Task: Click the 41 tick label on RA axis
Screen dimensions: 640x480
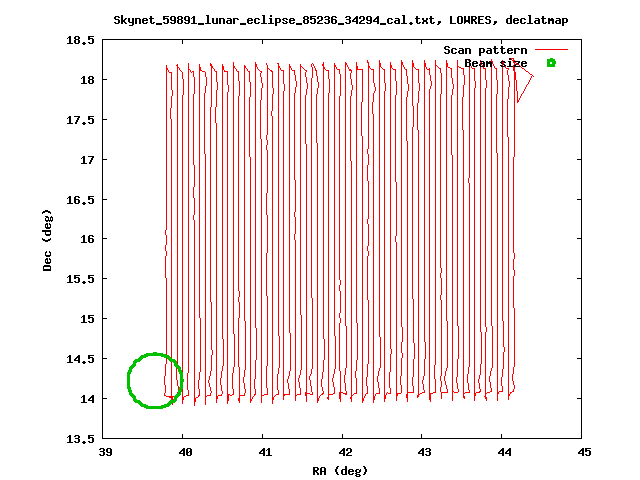Action: 265,452
